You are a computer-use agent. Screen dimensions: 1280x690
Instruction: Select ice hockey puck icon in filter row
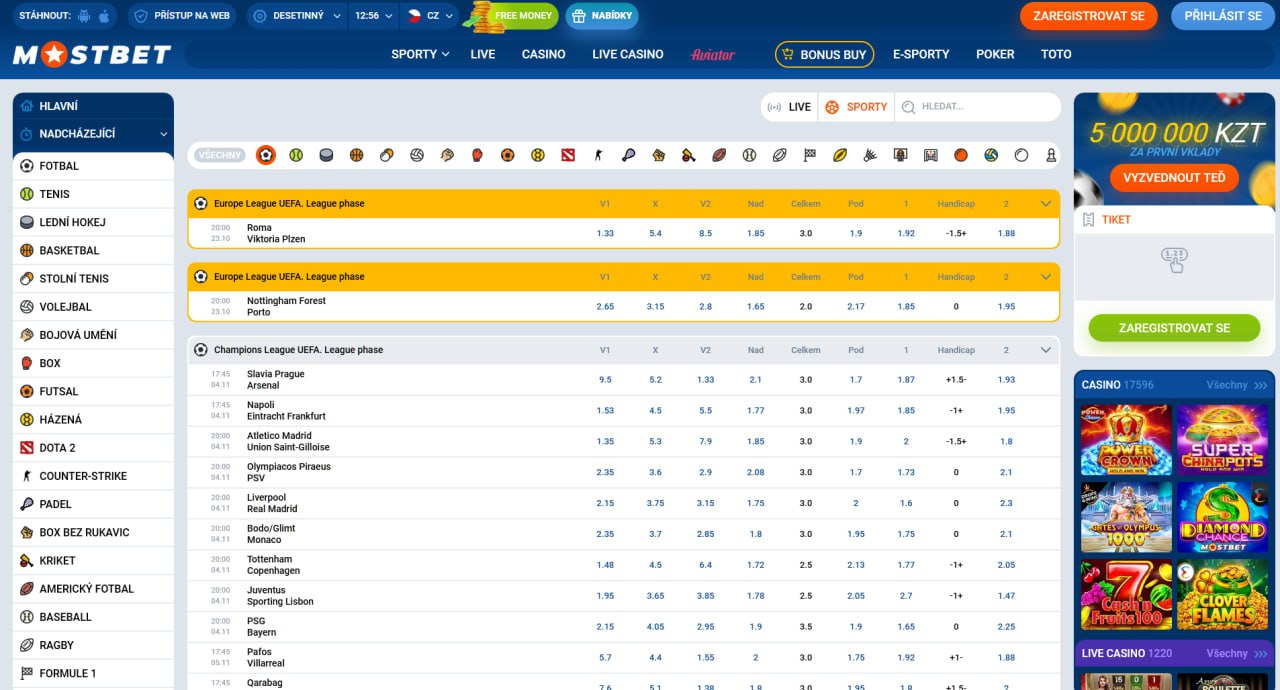(x=326, y=155)
